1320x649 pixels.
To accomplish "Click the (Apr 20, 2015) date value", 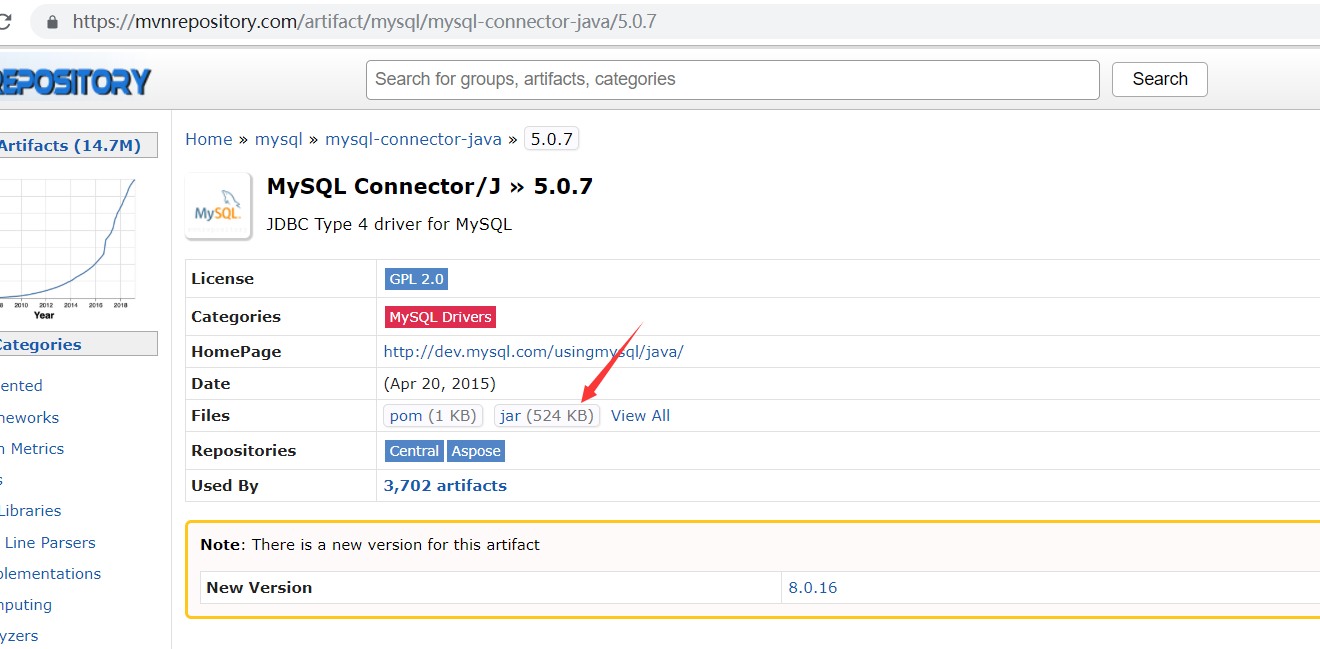I will pos(439,384).
